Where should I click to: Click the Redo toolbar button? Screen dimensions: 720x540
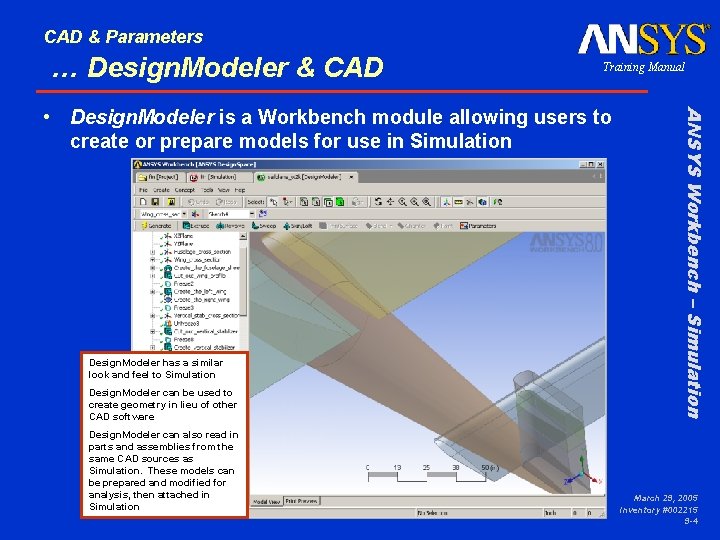point(226,202)
